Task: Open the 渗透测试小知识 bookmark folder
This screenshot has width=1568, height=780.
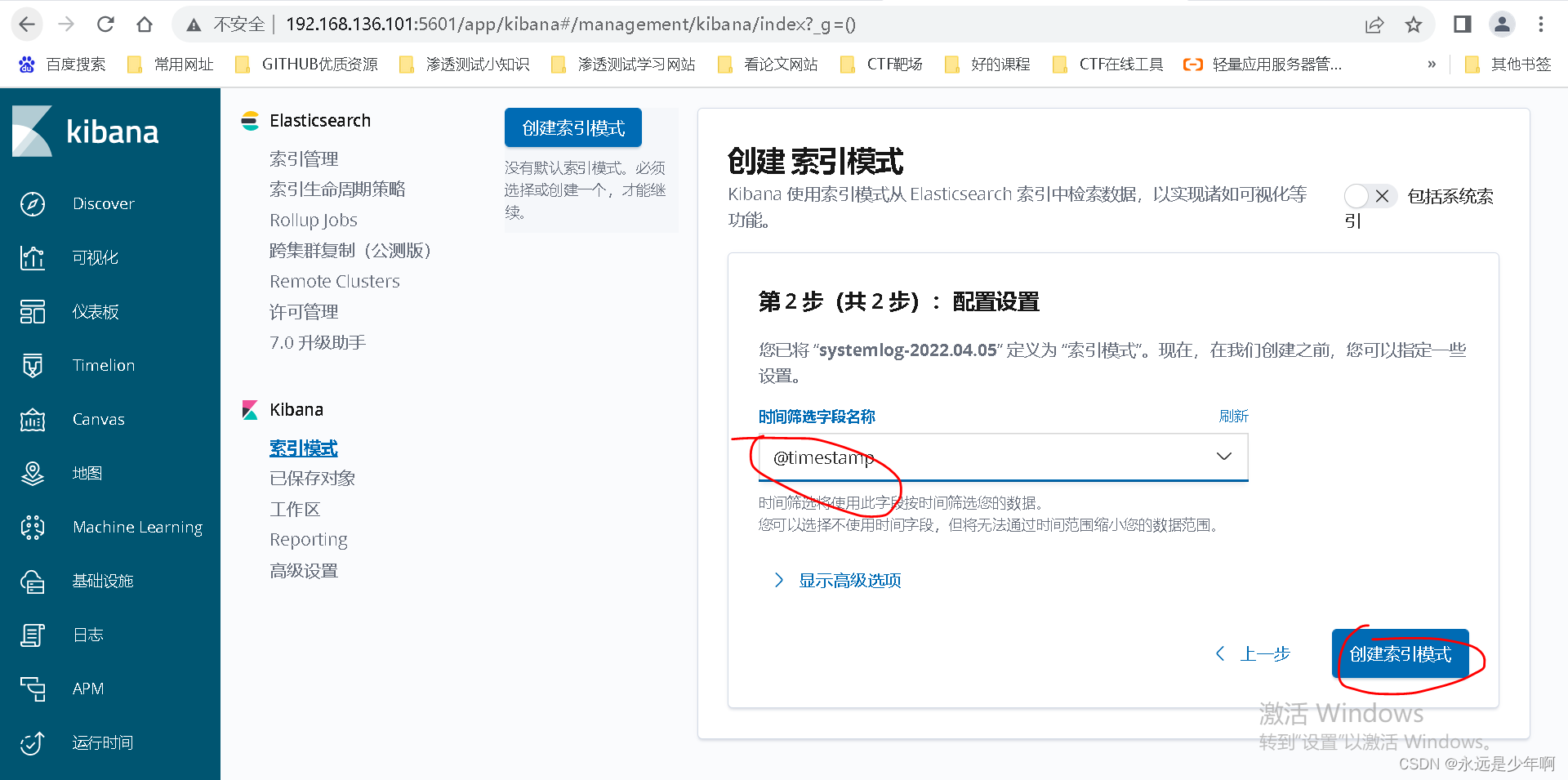Action: coord(464,65)
